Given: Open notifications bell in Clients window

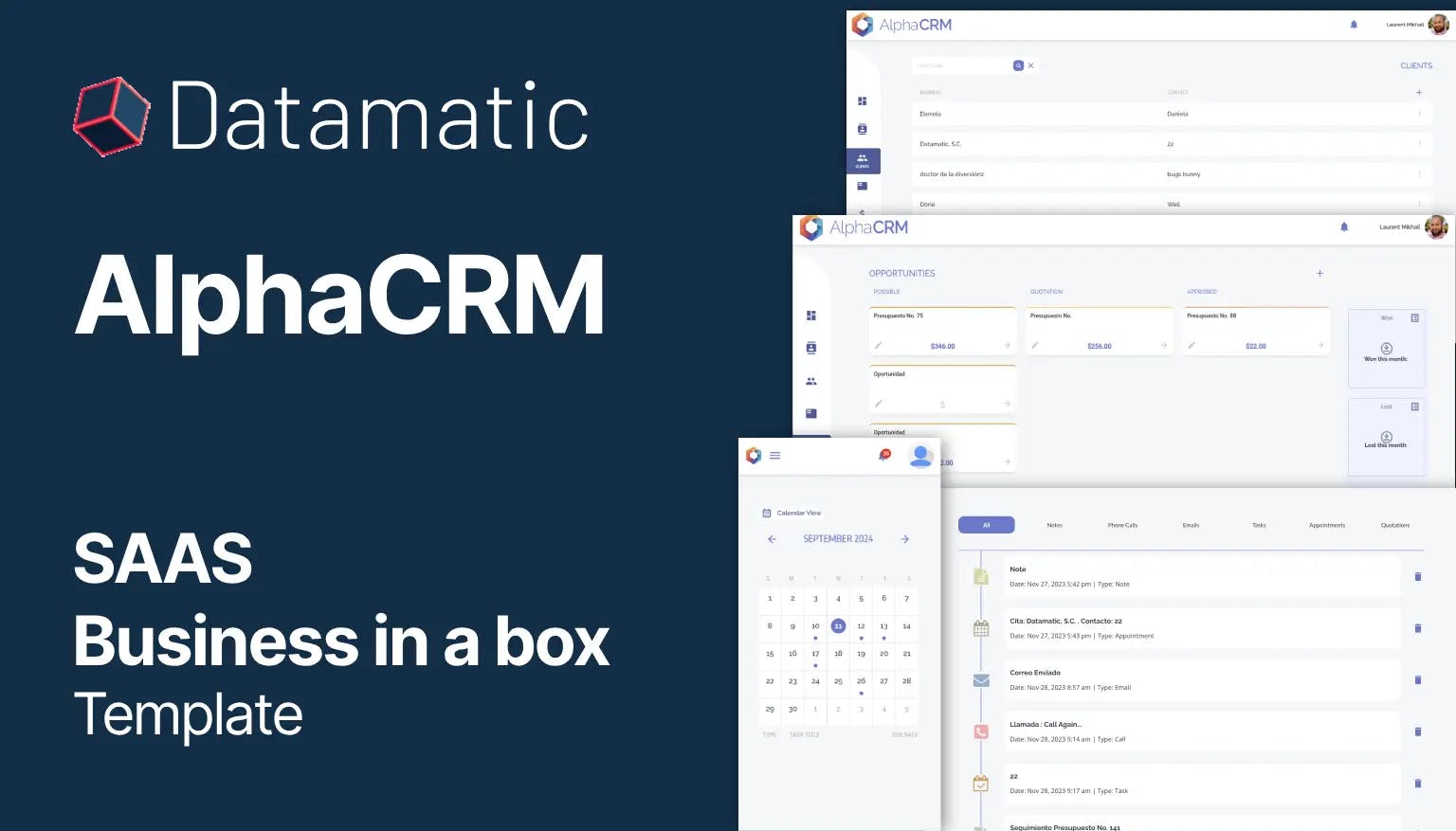Looking at the screenshot, I should [1354, 25].
